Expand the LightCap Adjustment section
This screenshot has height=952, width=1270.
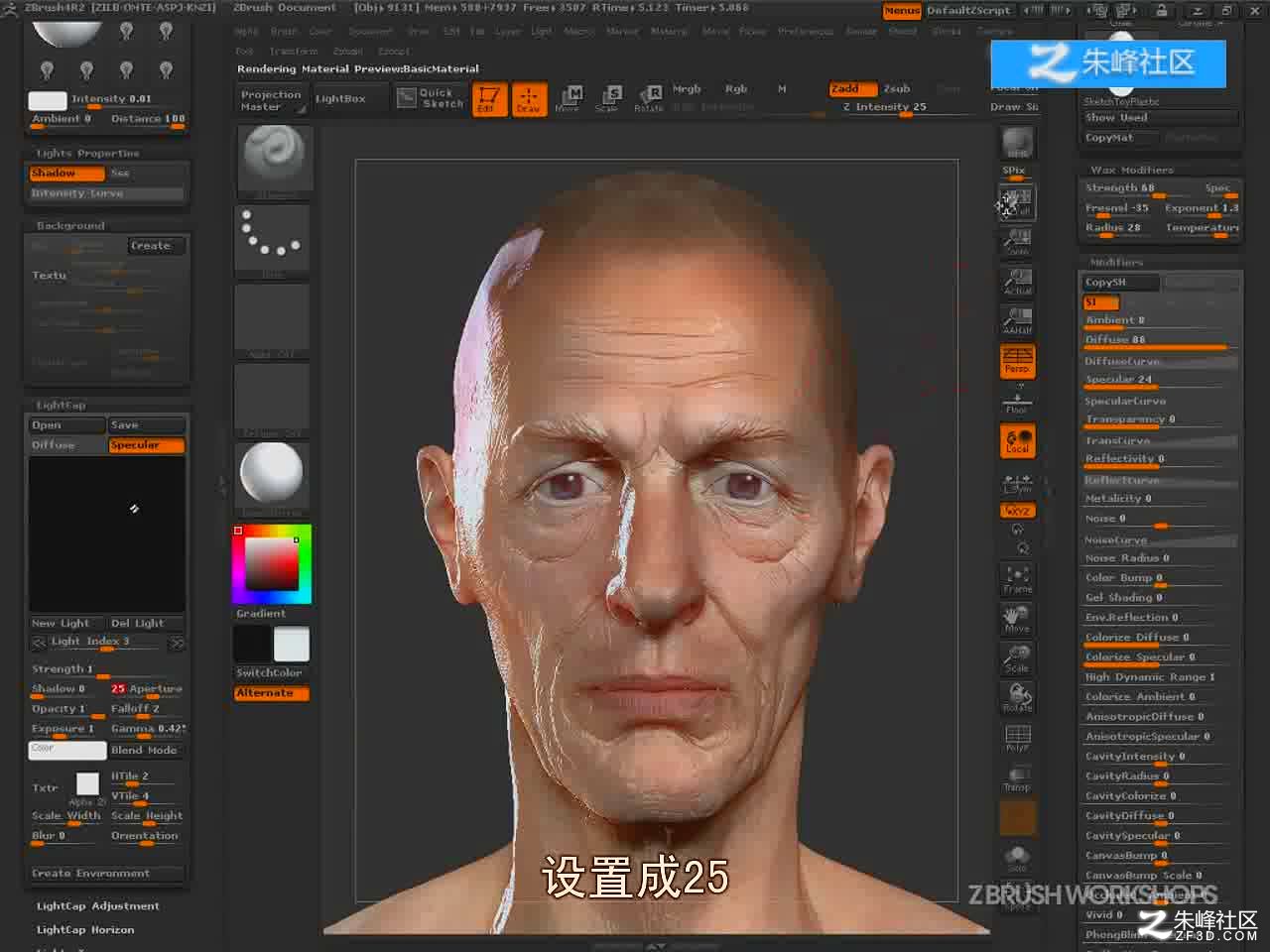click(x=98, y=906)
